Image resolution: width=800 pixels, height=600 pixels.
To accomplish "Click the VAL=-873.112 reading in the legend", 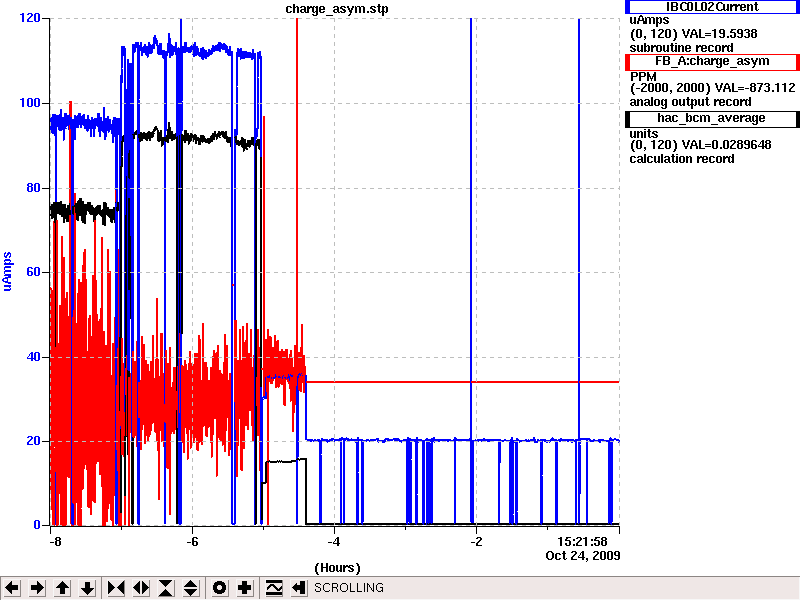I will pos(755,88).
